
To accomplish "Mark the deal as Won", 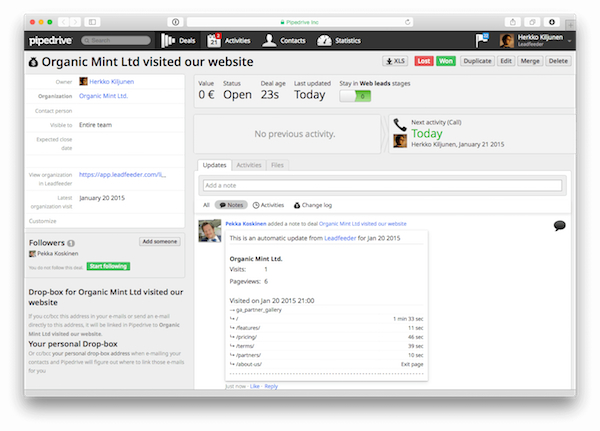I will coord(446,61).
